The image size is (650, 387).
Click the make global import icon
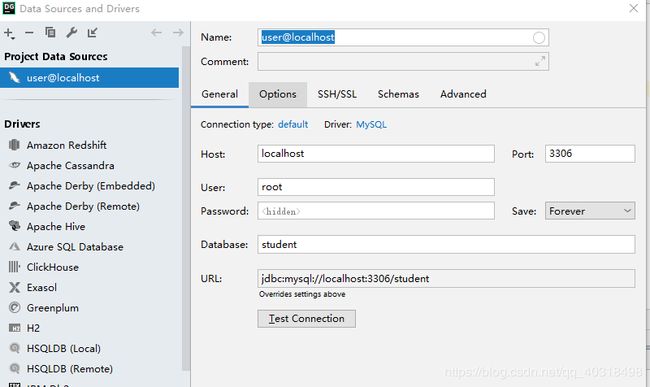tap(92, 32)
